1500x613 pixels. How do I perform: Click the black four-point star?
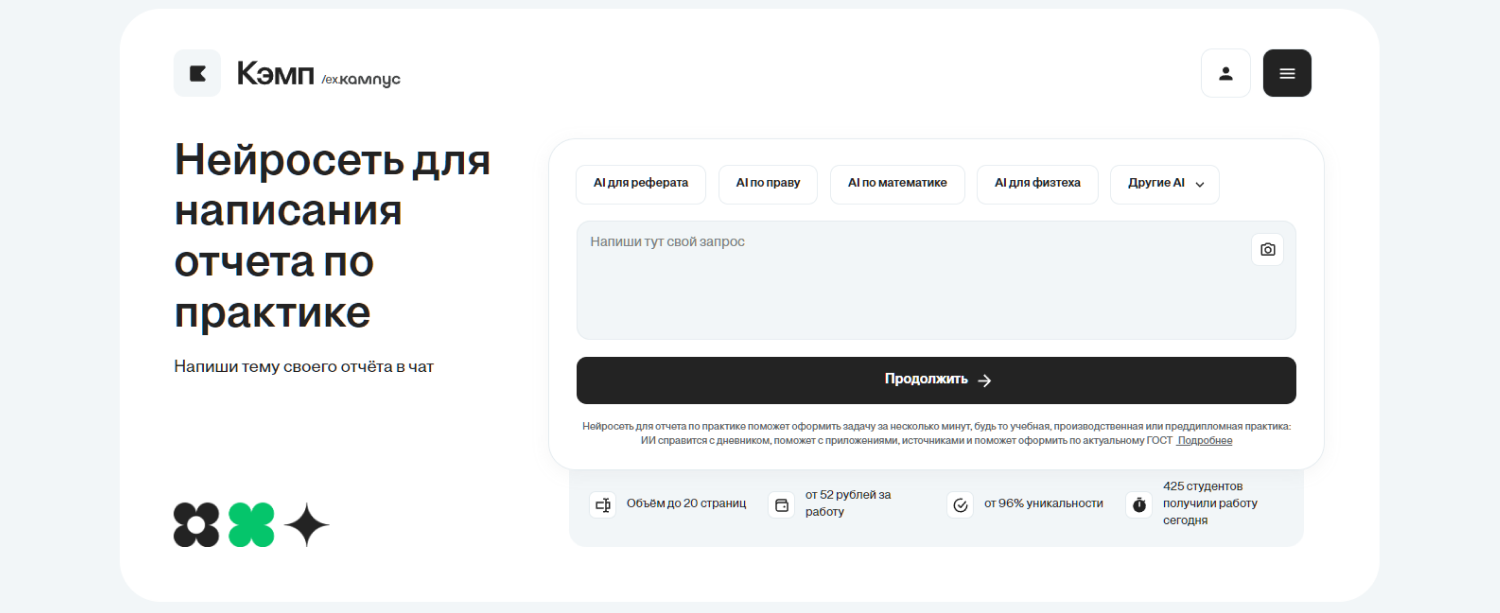306,525
